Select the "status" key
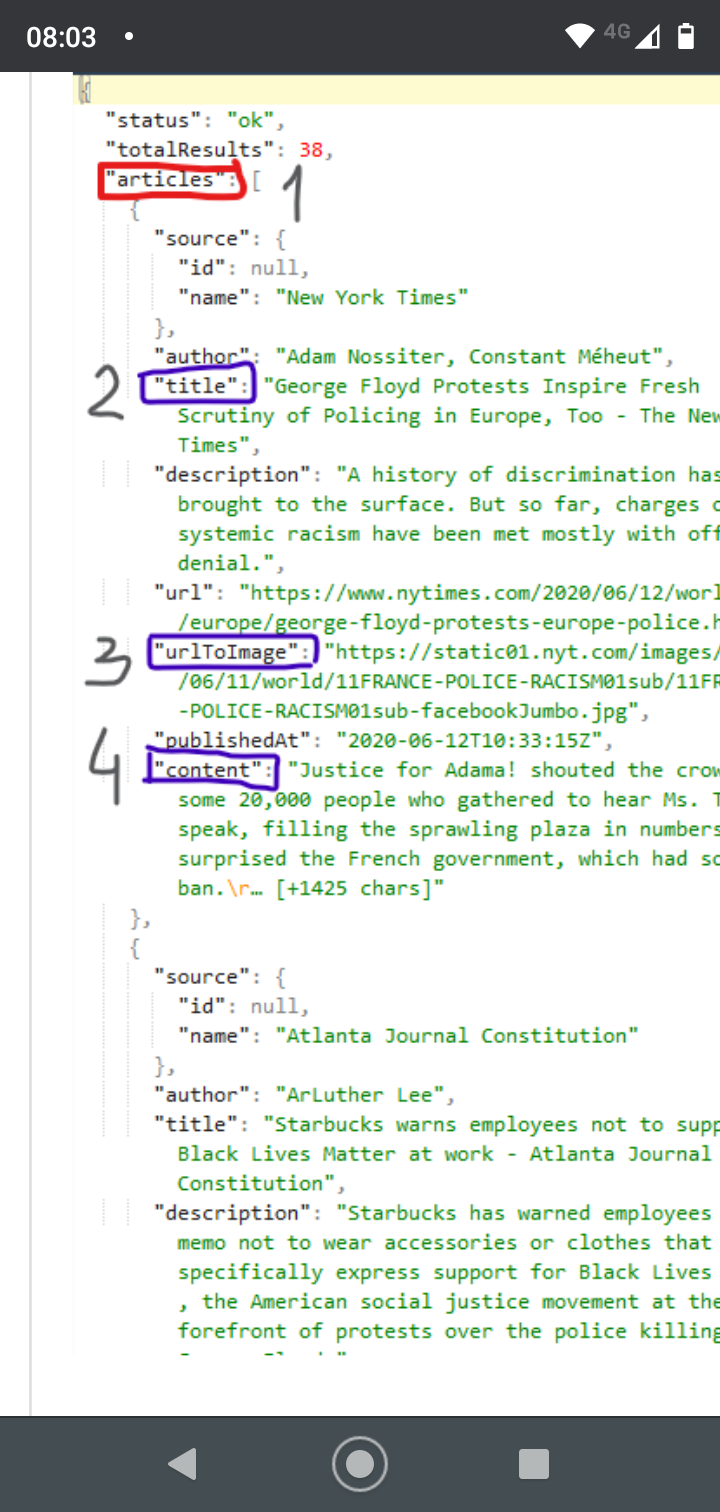The image size is (720, 1512). tap(153, 121)
